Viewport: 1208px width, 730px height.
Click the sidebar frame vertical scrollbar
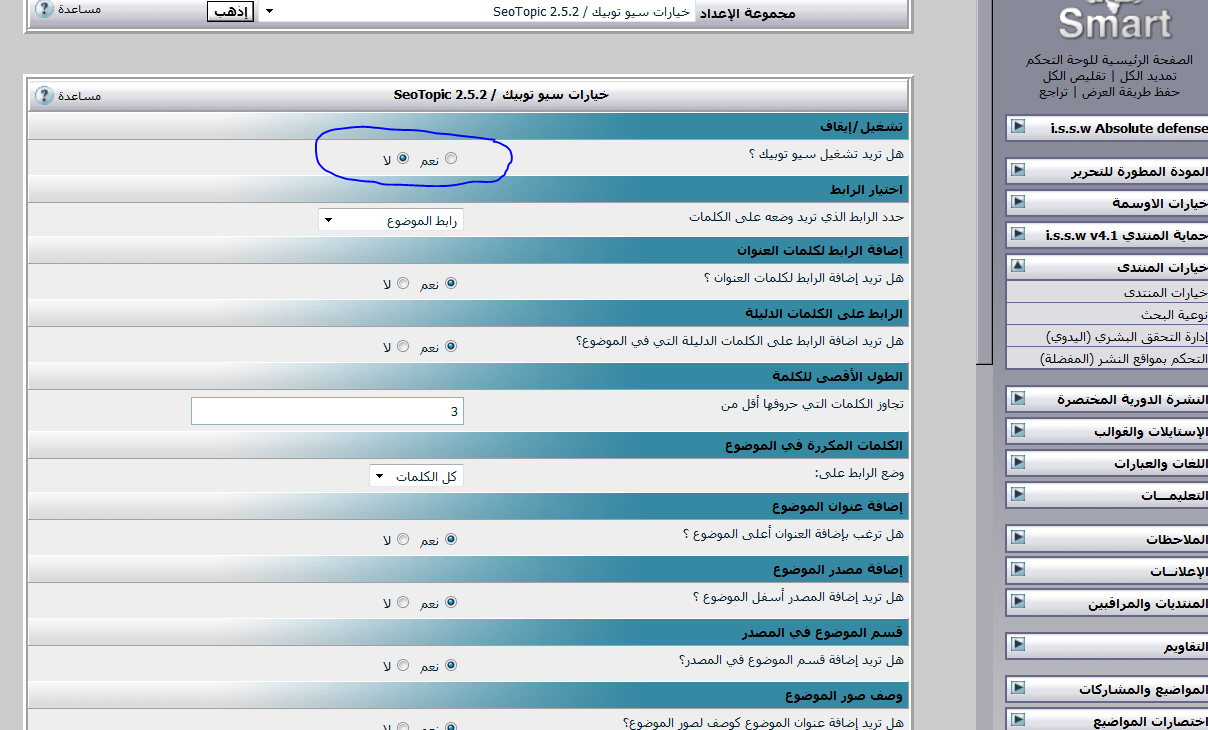pos(984,200)
